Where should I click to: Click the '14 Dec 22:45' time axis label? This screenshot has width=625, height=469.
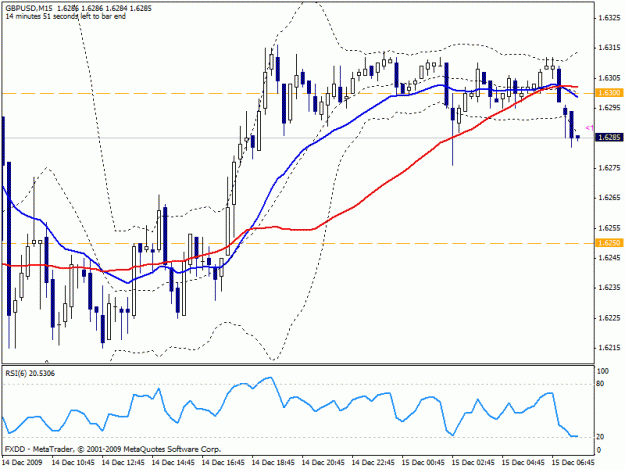(373, 463)
